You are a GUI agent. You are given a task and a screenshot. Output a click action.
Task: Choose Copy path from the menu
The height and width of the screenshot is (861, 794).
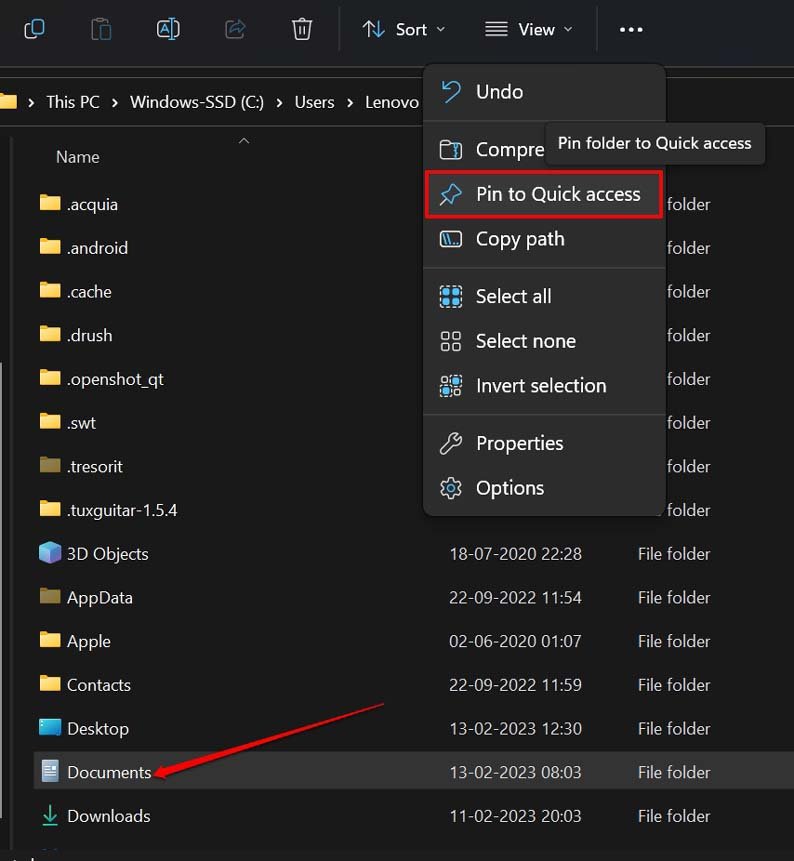click(519, 239)
